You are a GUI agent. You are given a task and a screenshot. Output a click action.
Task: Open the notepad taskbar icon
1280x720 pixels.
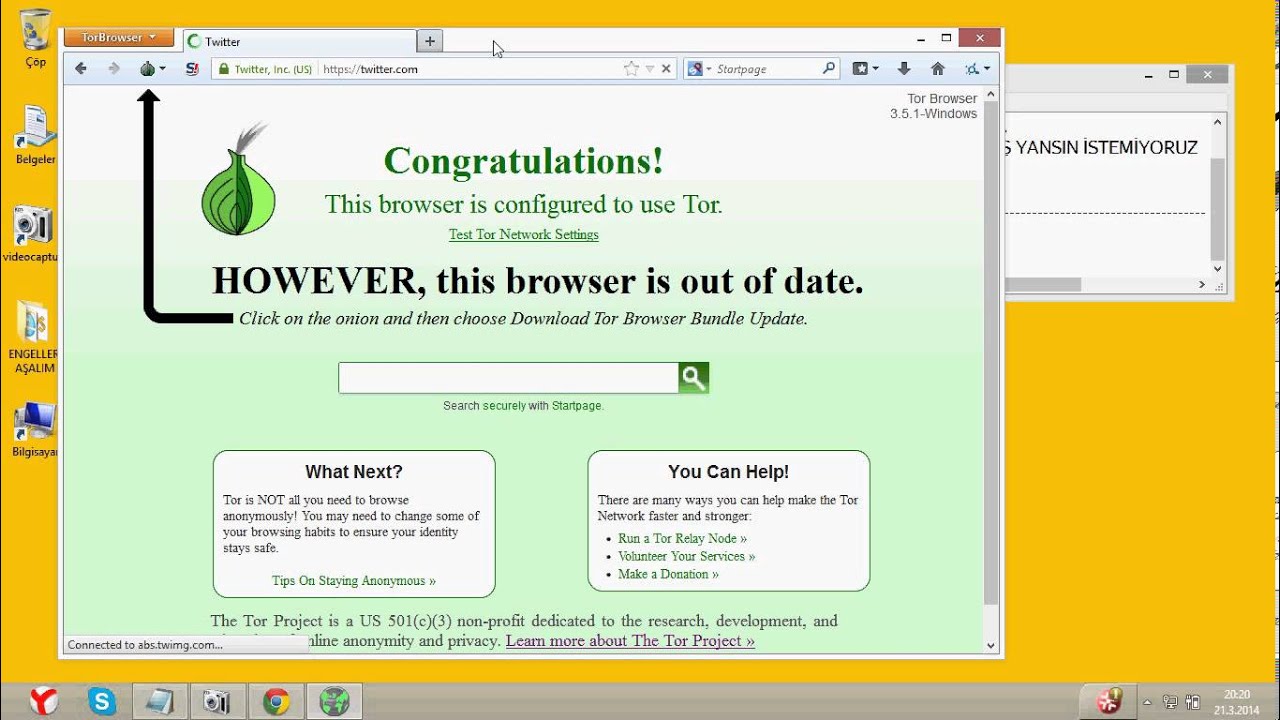pos(160,701)
